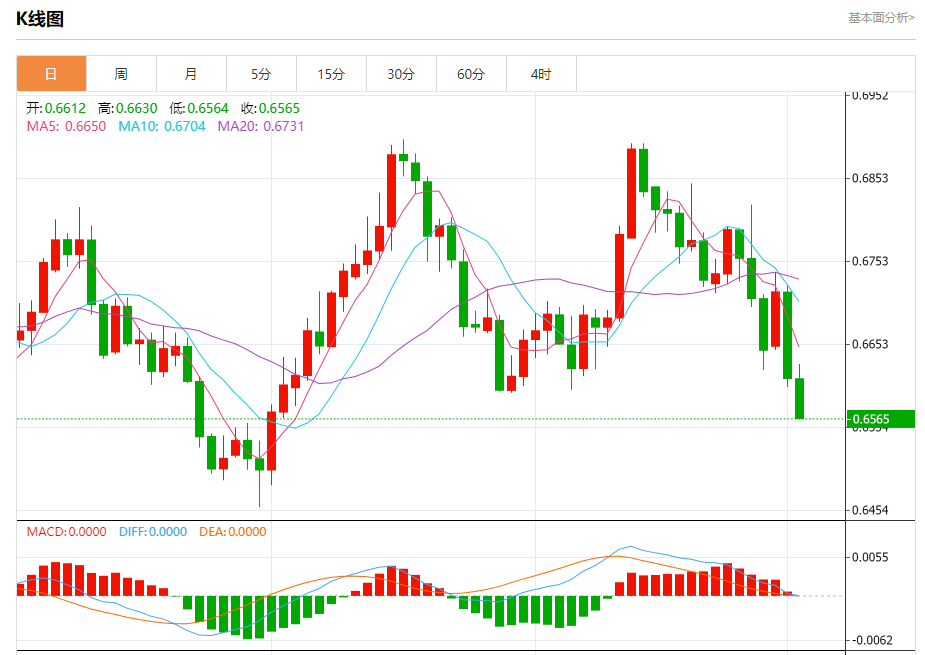The height and width of the screenshot is (655, 925).
Task: Click the MACD value label
Action: pyautogui.click(x=67, y=532)
